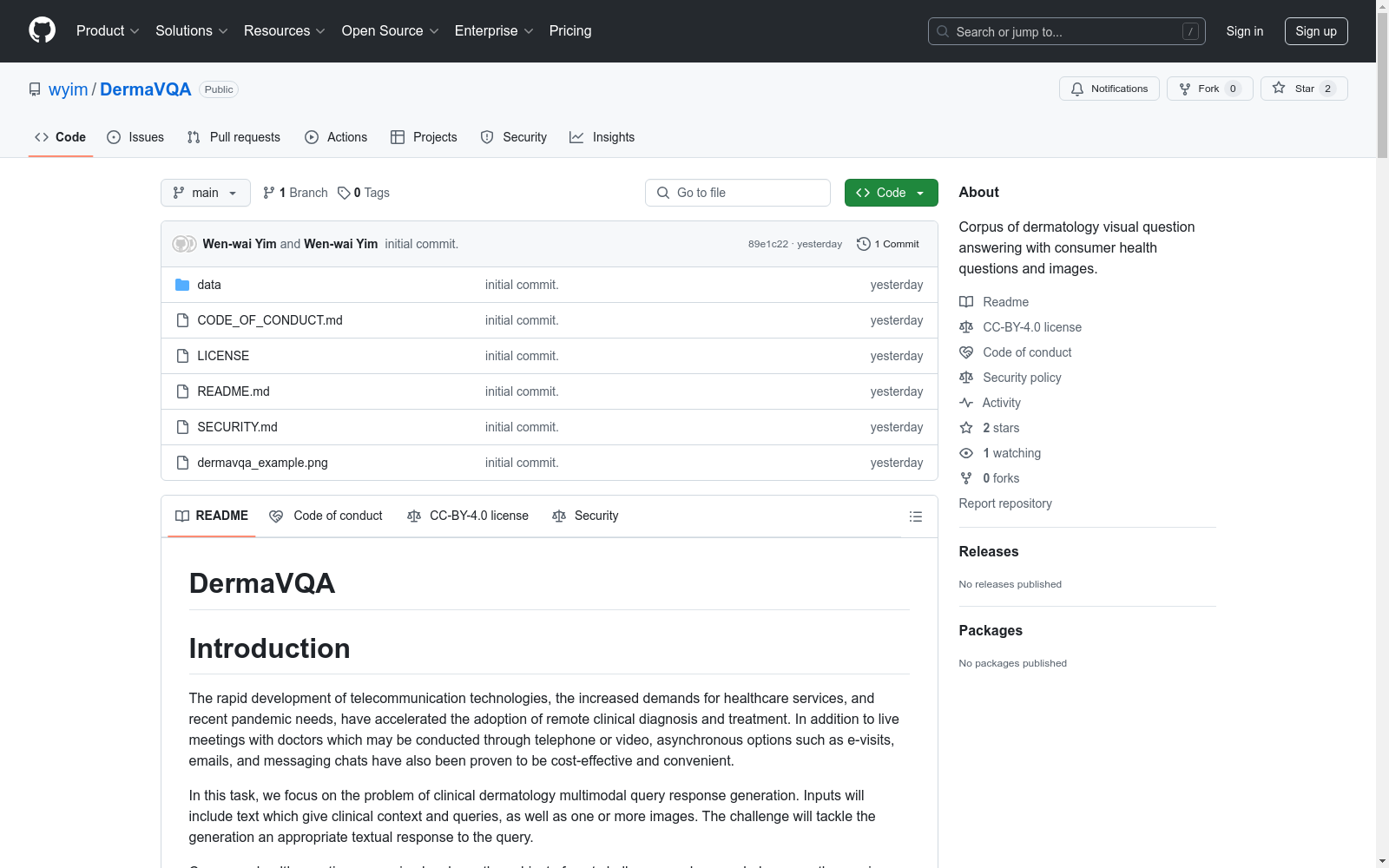1389x868 pixels.
Task: Open the data folder name
Action: [x=209, y=285]
